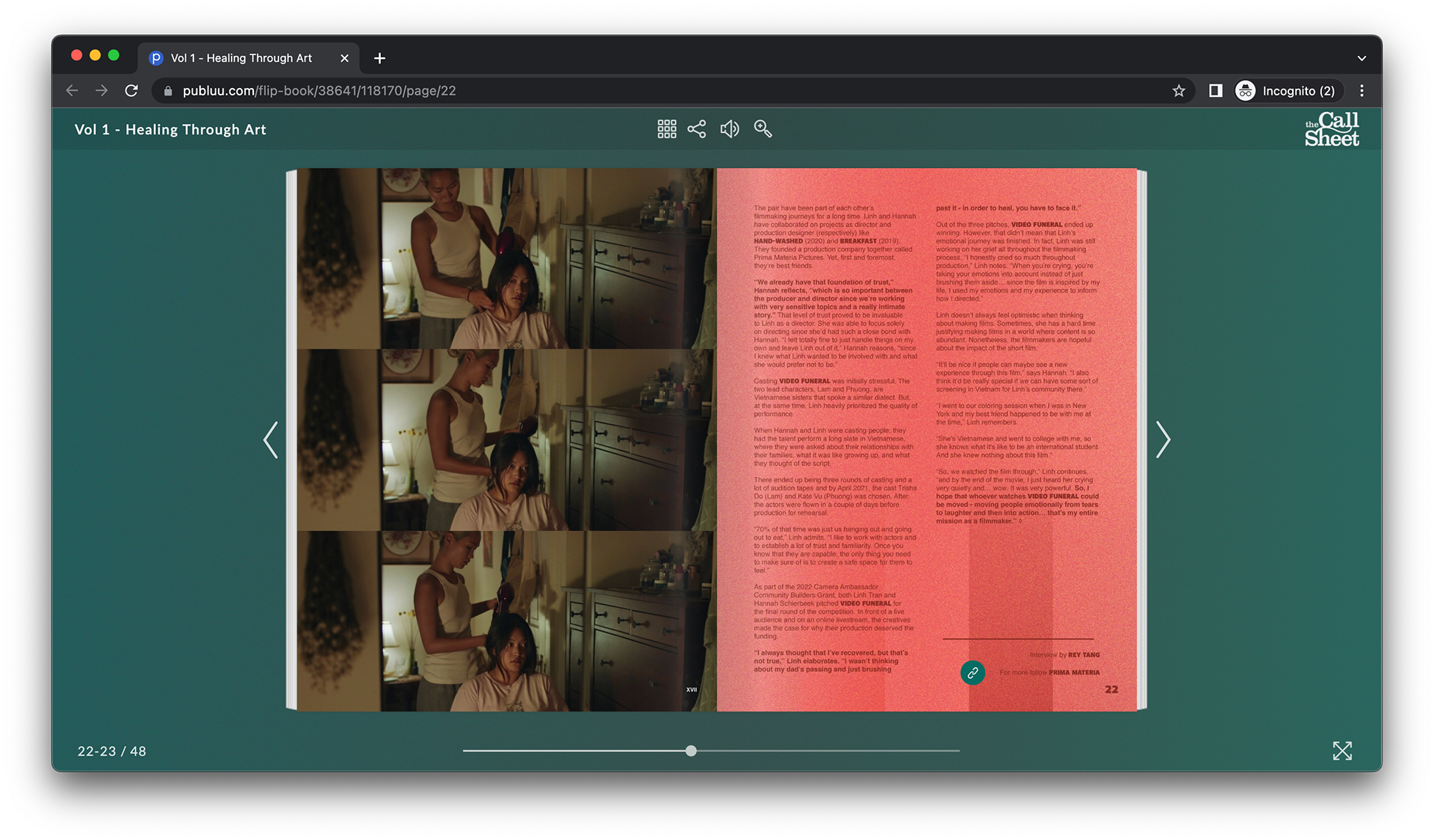Viewport: 1434px width, 840px height.
Task: Reload the page
Action: coord(131,91)
